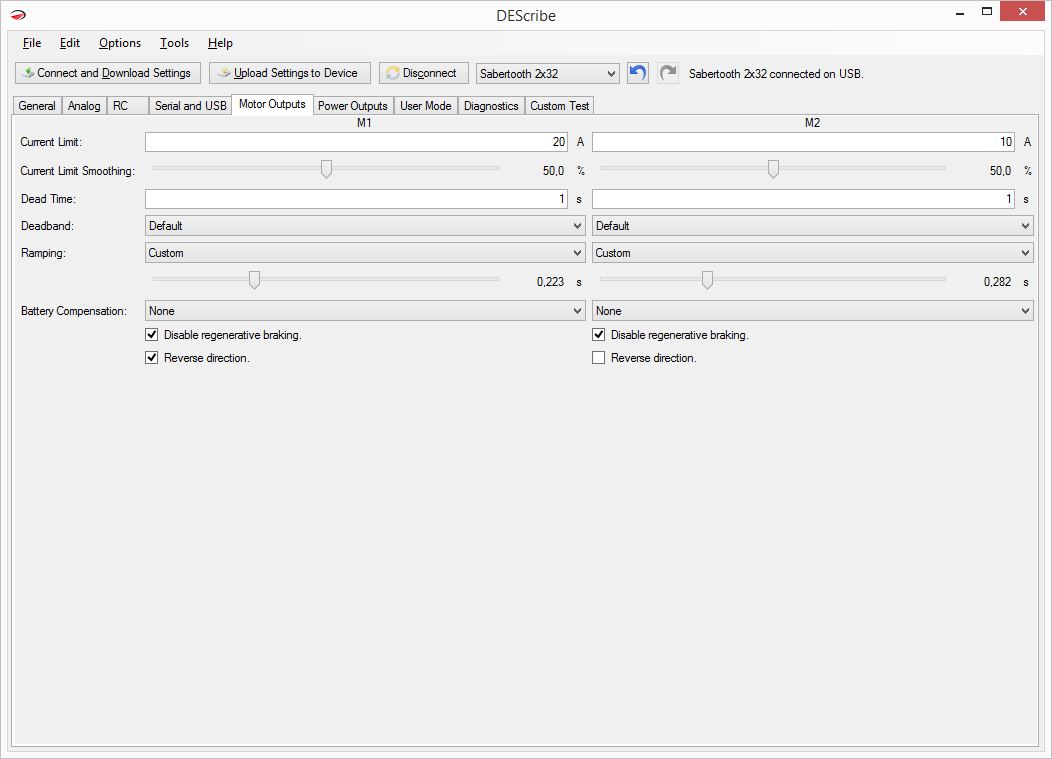Open the Sabertooth 2x32 device dropdown

(x=548, y=74)
